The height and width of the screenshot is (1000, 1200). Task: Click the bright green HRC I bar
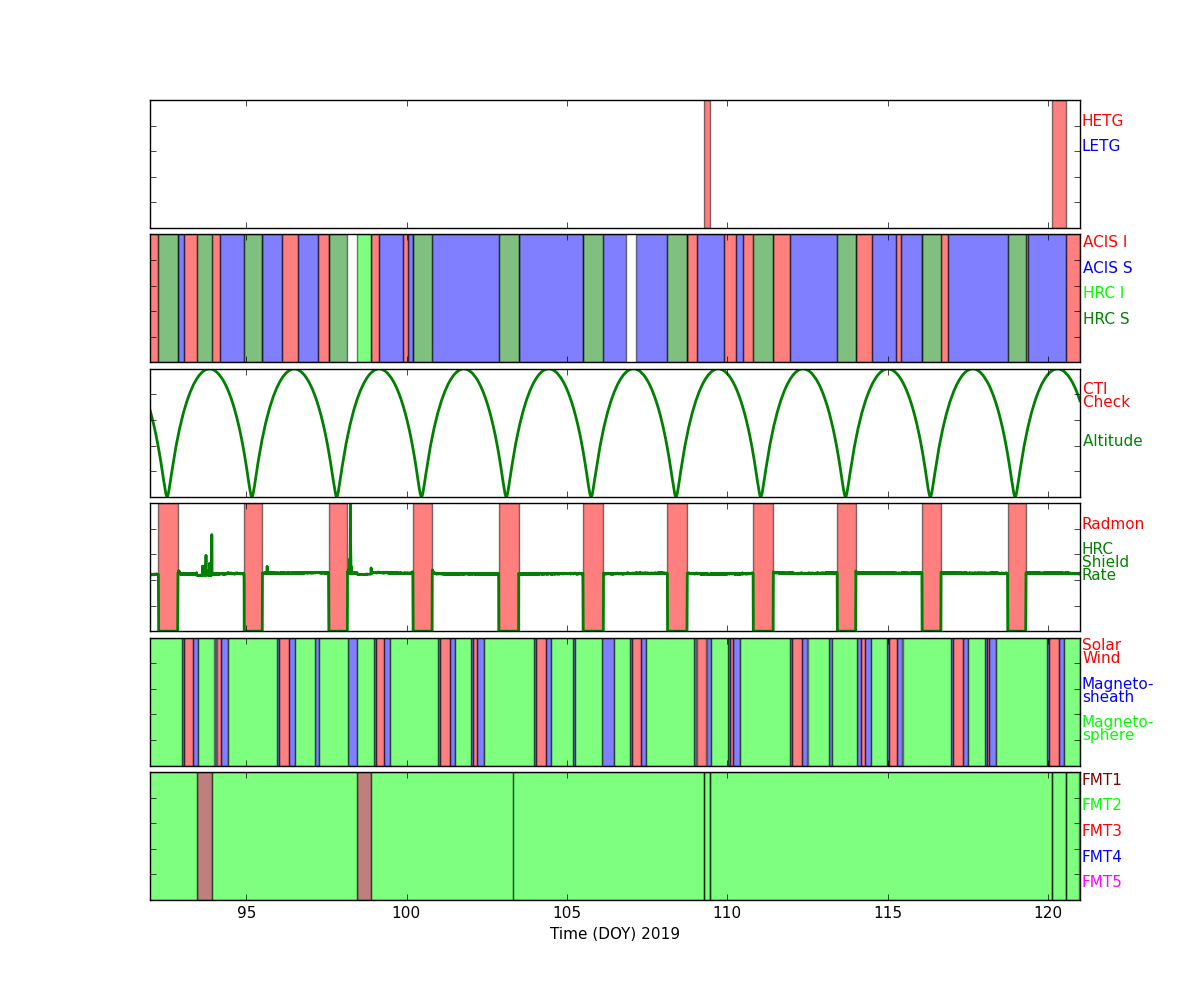point(364,298)
